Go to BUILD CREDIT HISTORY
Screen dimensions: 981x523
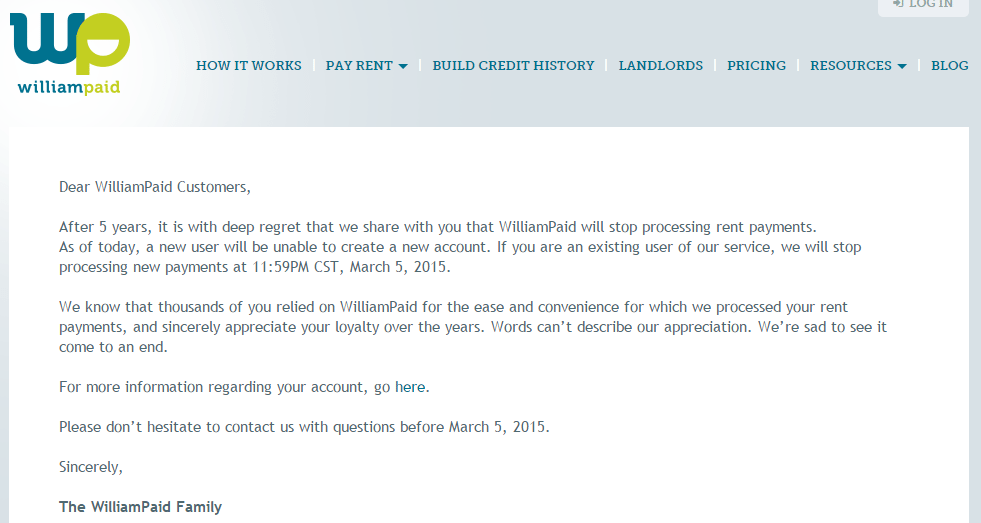[x=513, y=66]
